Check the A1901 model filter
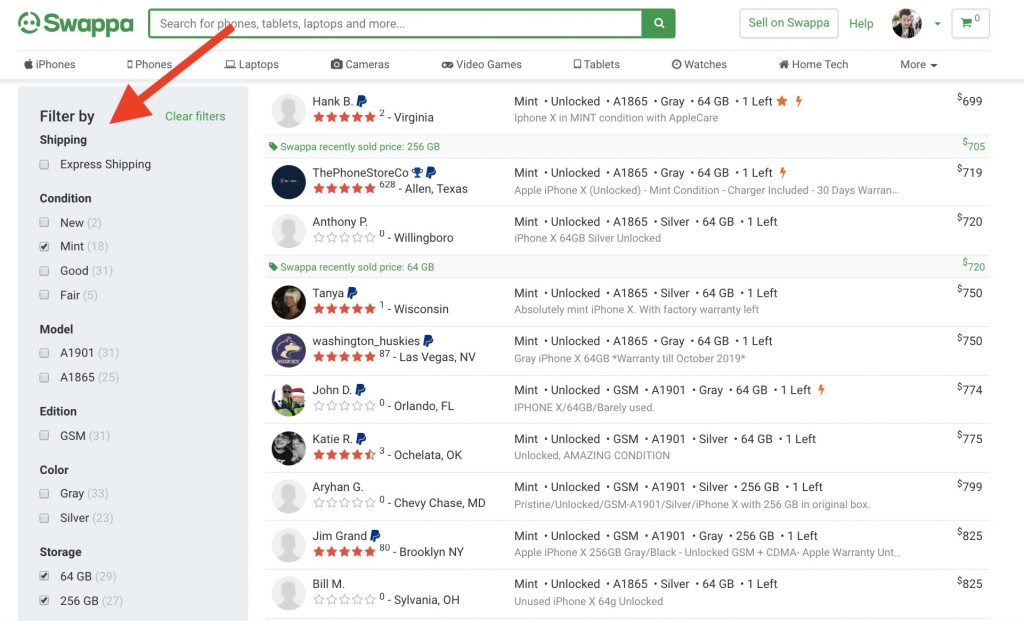 tap(44, 353)
